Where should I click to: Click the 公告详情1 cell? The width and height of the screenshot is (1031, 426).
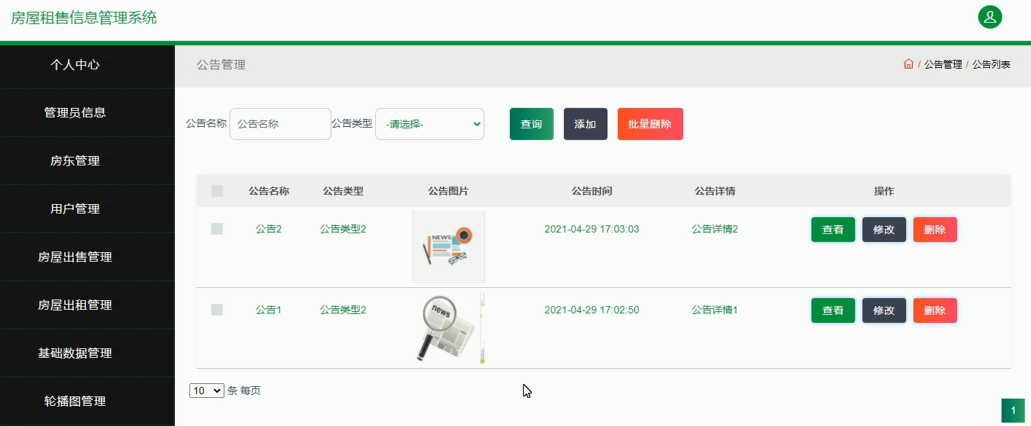pos(715,310)
